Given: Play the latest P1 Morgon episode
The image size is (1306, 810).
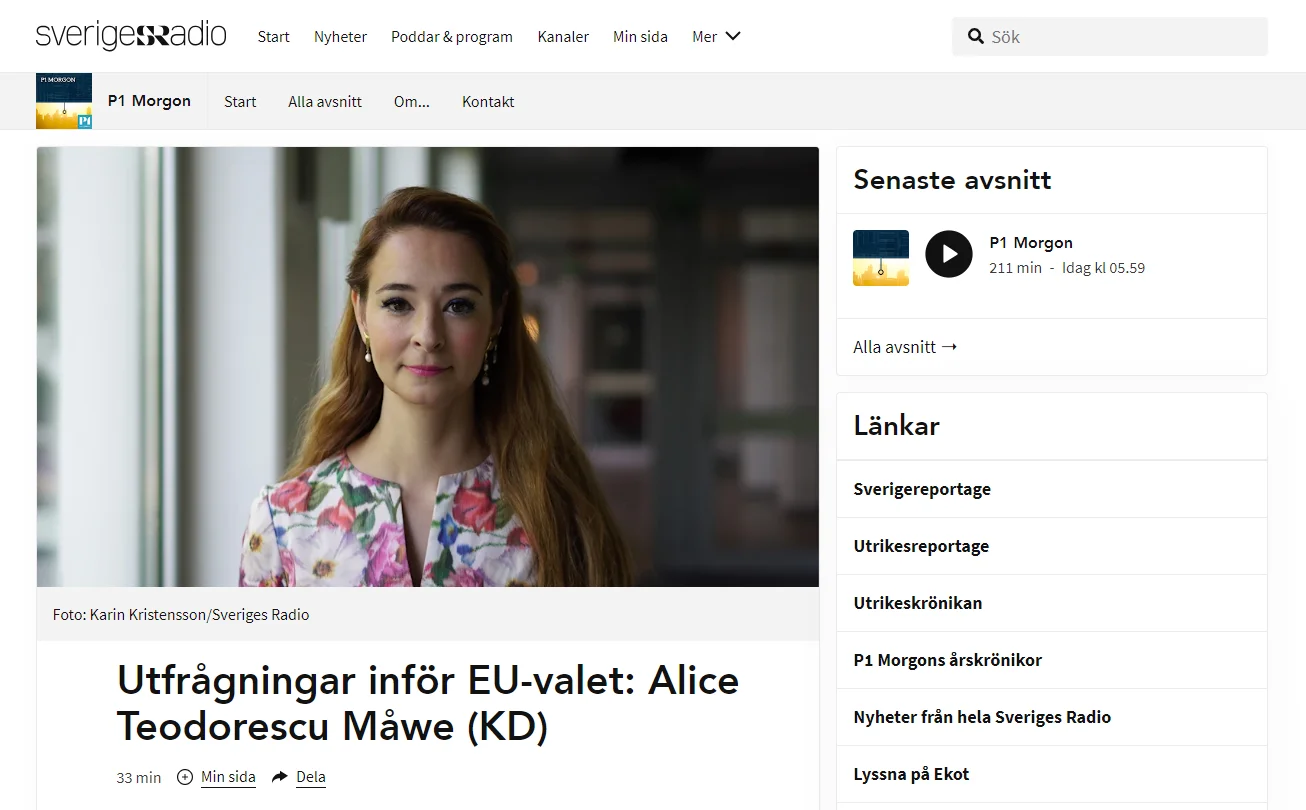Looking at the screenshot, I should click(948, 254).
